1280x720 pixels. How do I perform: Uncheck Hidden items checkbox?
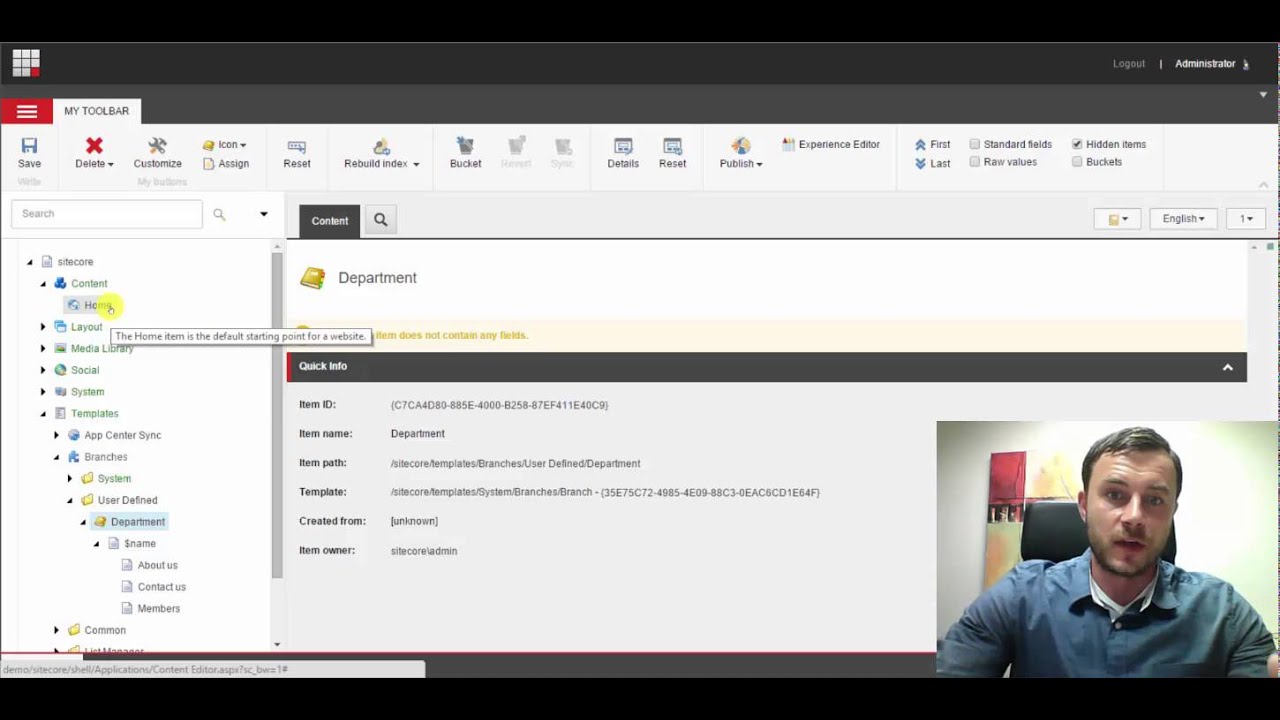(1077, 144)
